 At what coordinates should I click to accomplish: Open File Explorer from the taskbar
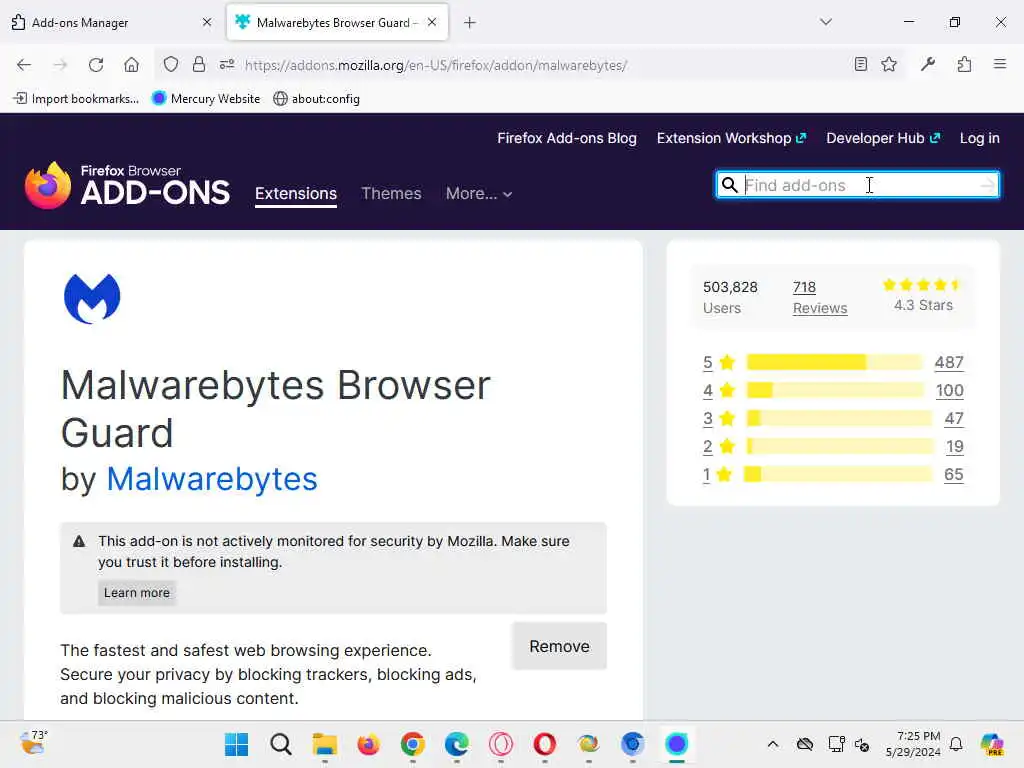click(x=325, y=744)
